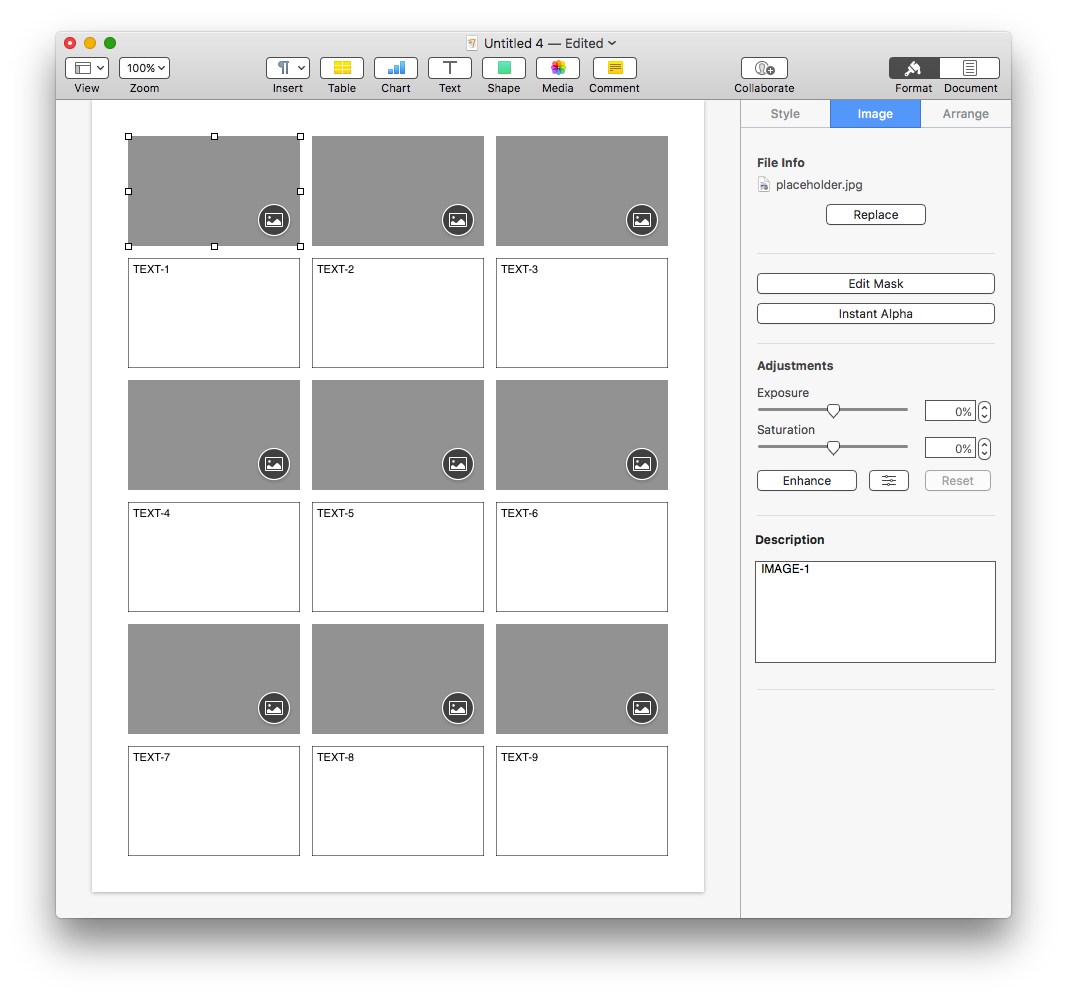Click the Description field with IMAGE-1
Screen dimensions: 1067x998
click(875, 612)
